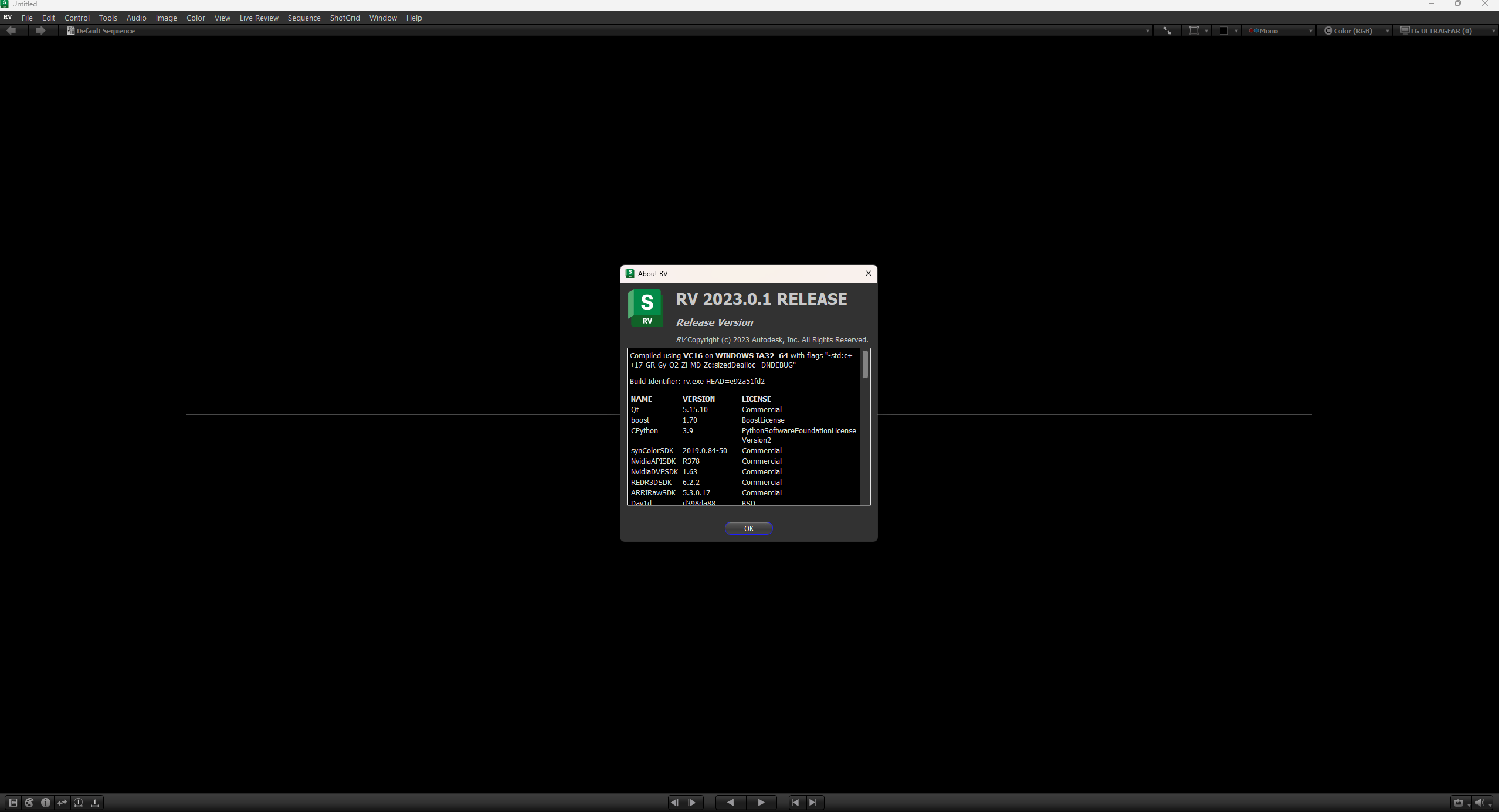Viewport: 1499px width, 812px height.
Task: Click the synColorSDK row
Action: coord(706,450)
